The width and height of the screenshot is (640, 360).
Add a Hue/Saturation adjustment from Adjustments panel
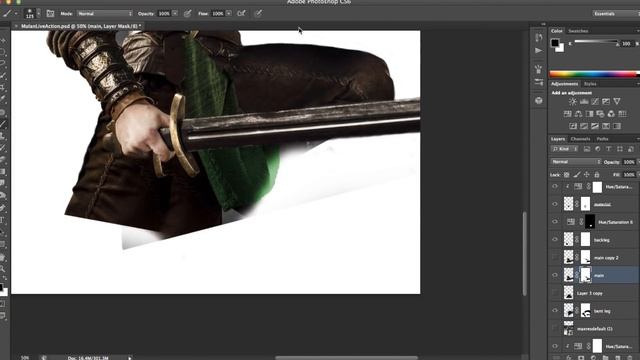click(568, 114)
